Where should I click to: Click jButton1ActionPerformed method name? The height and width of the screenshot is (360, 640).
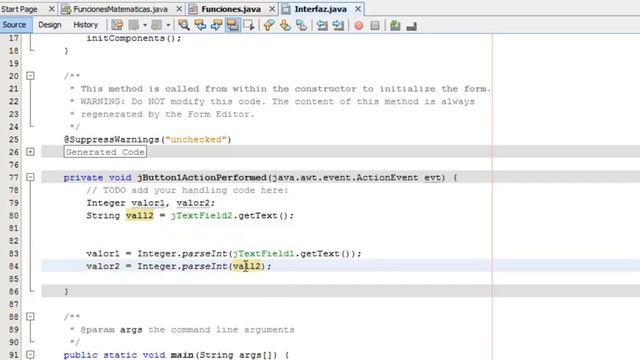pyautogui.click(x=202, y=178)
